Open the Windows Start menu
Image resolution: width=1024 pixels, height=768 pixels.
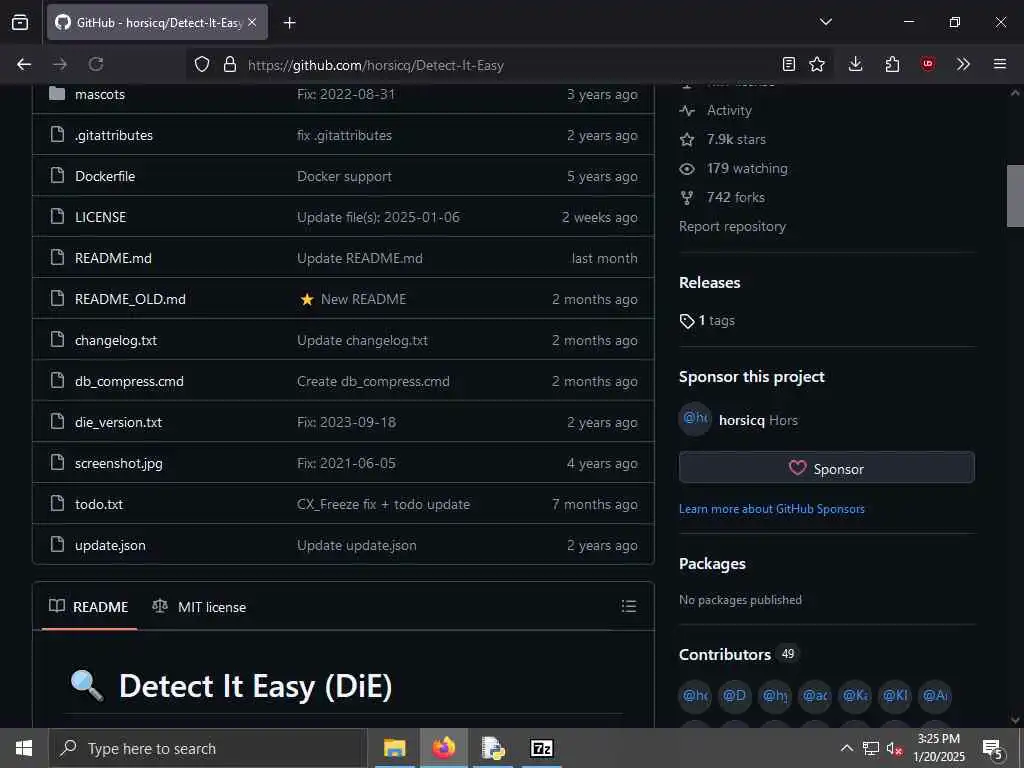pyautogui.click(x=24, y=748)
